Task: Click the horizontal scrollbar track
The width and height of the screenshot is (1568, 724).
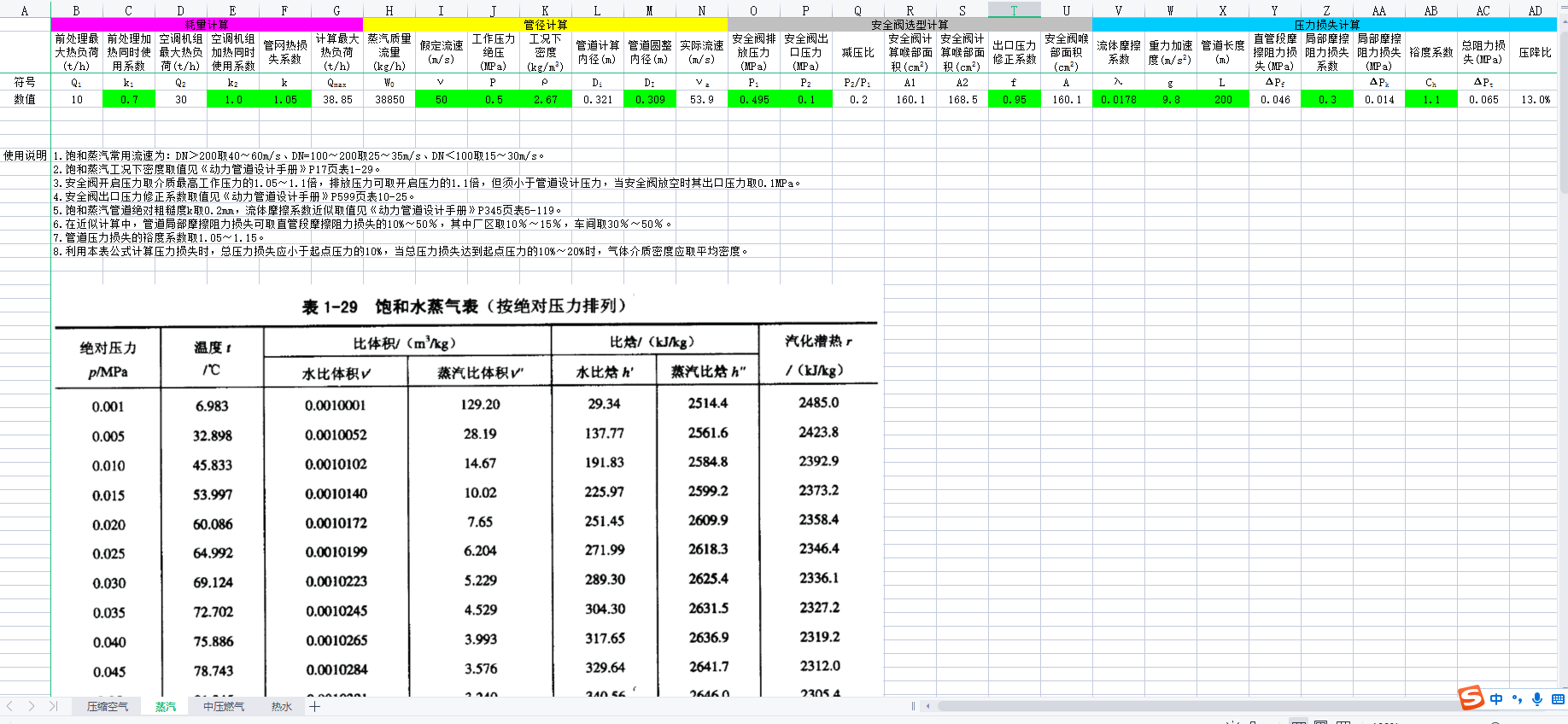Action: pos(1196,706)
